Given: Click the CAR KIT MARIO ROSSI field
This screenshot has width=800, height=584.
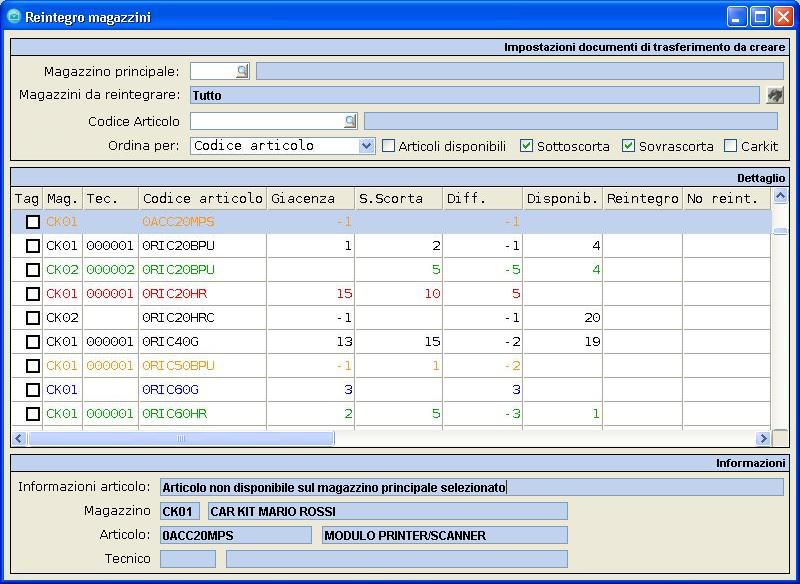Looking at the screenshot, I should tap(388, 511).
